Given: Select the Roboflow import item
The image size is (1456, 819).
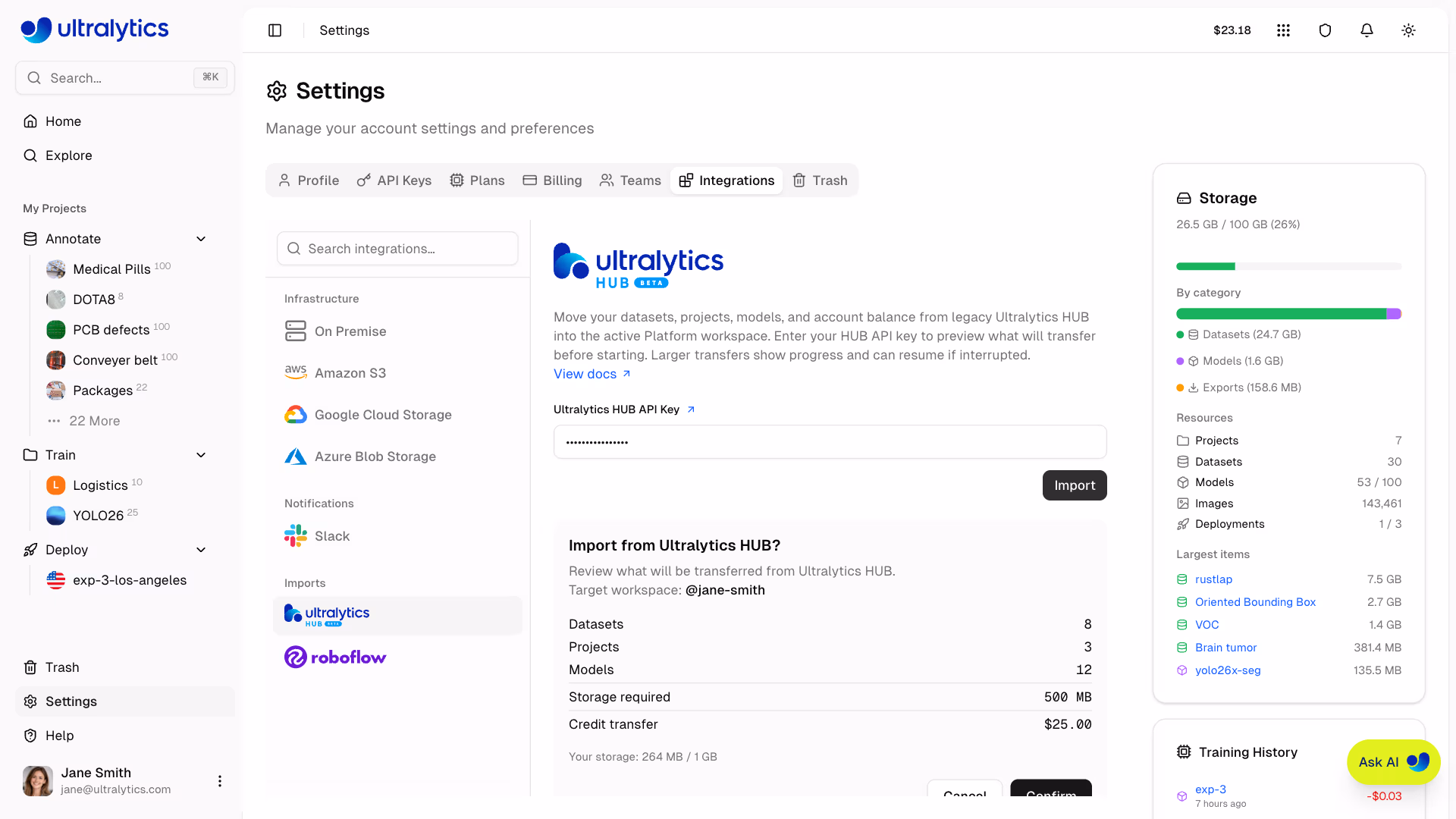Looking at the screenshot, I should [397, 657].
